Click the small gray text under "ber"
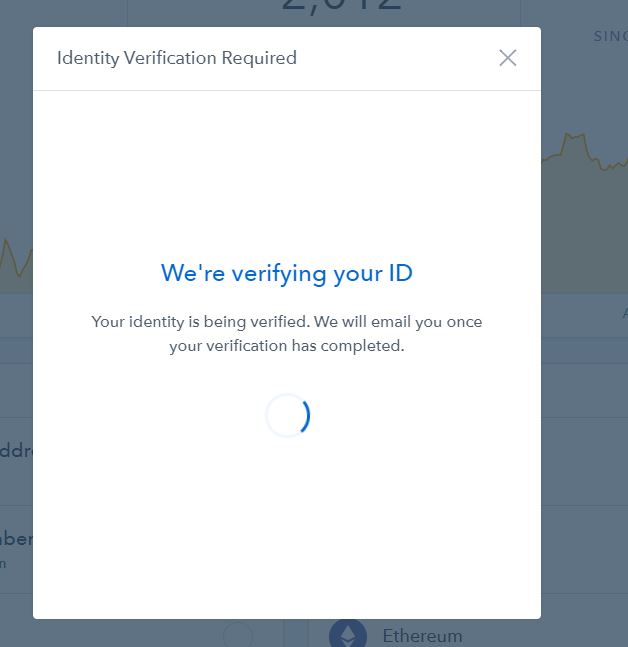 pyautogui.click(x=5, y=563)
